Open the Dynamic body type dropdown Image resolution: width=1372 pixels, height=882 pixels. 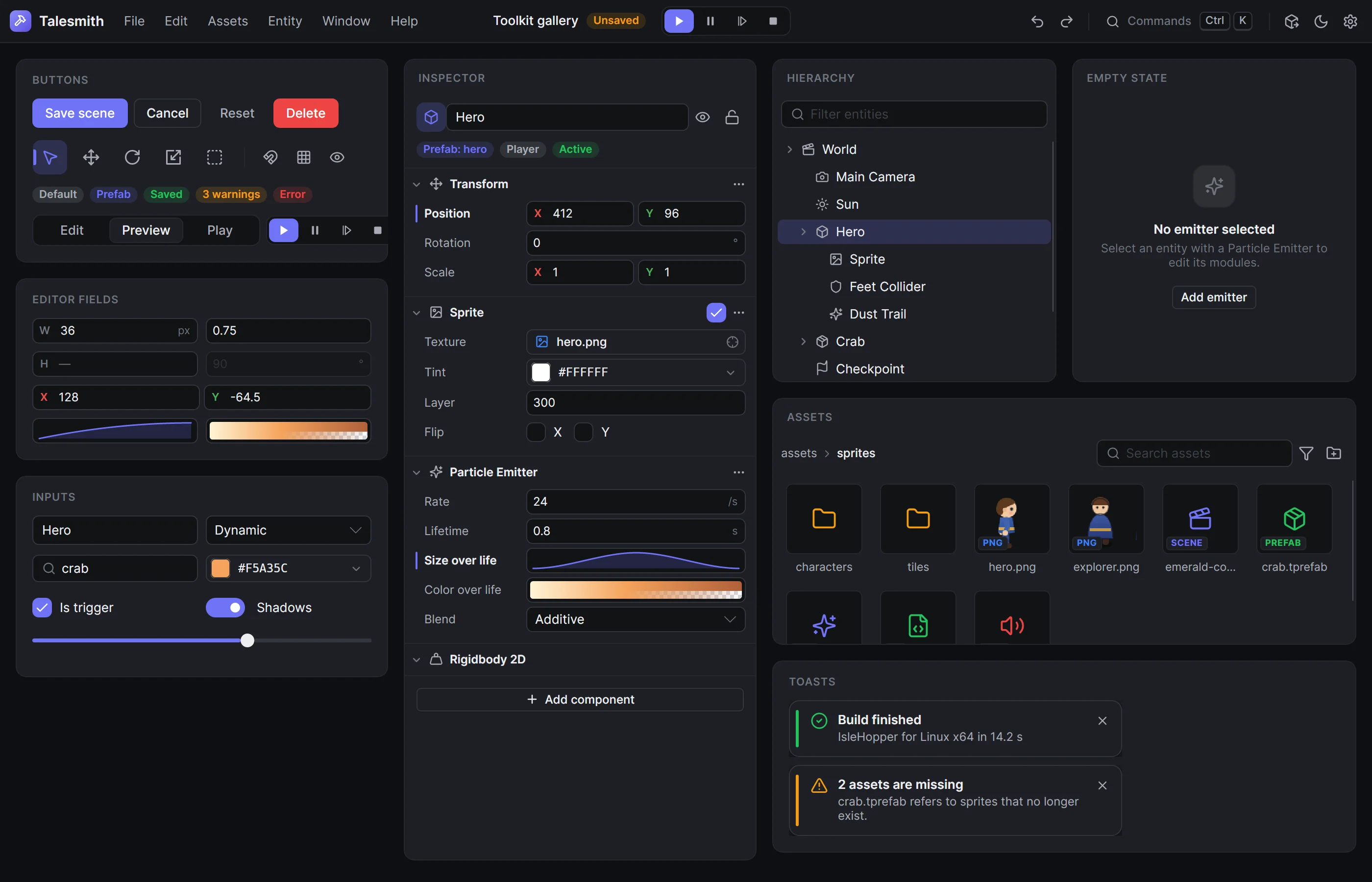click(x=288, y=530)
